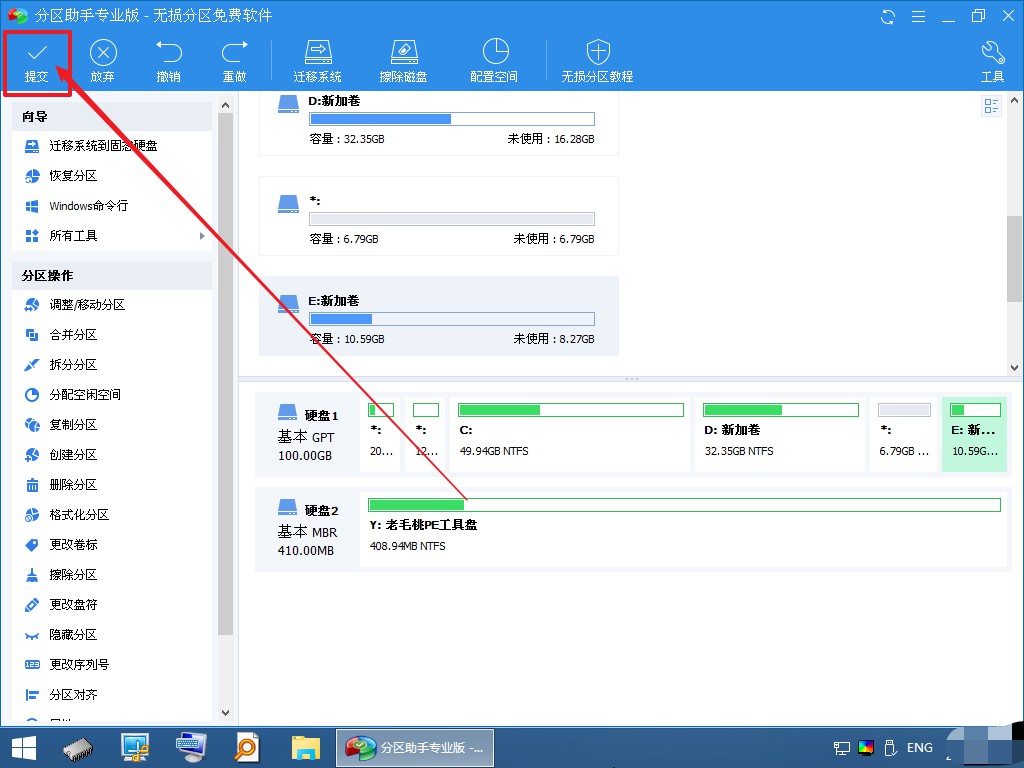The height and width of the screenshot is (768, 1024).
Task: Click the USB device tray icon
Action: point(889,748)
